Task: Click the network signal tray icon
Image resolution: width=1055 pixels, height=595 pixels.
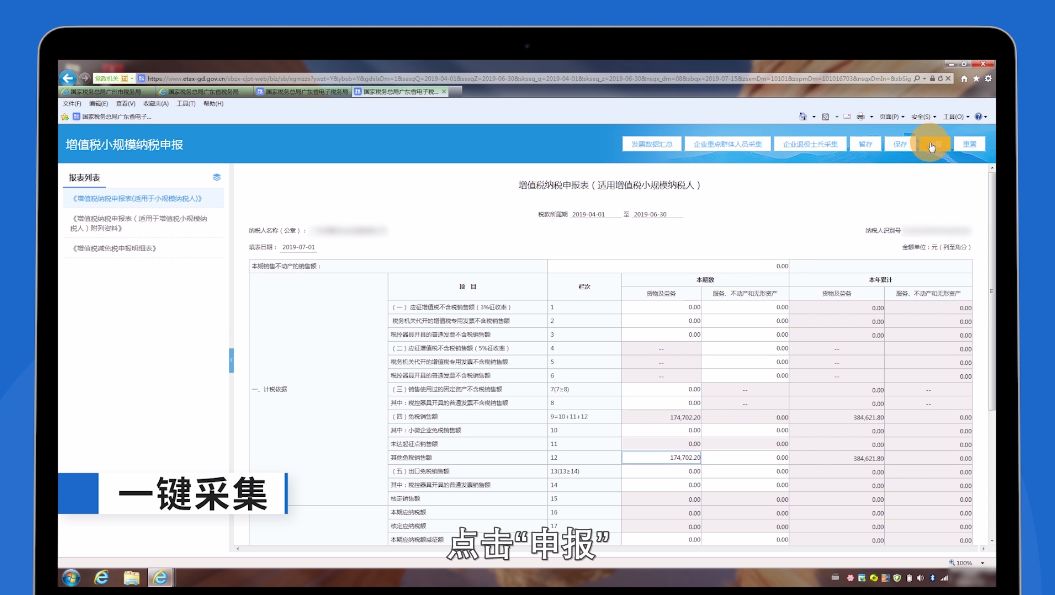Action: (x=945, y=578)
